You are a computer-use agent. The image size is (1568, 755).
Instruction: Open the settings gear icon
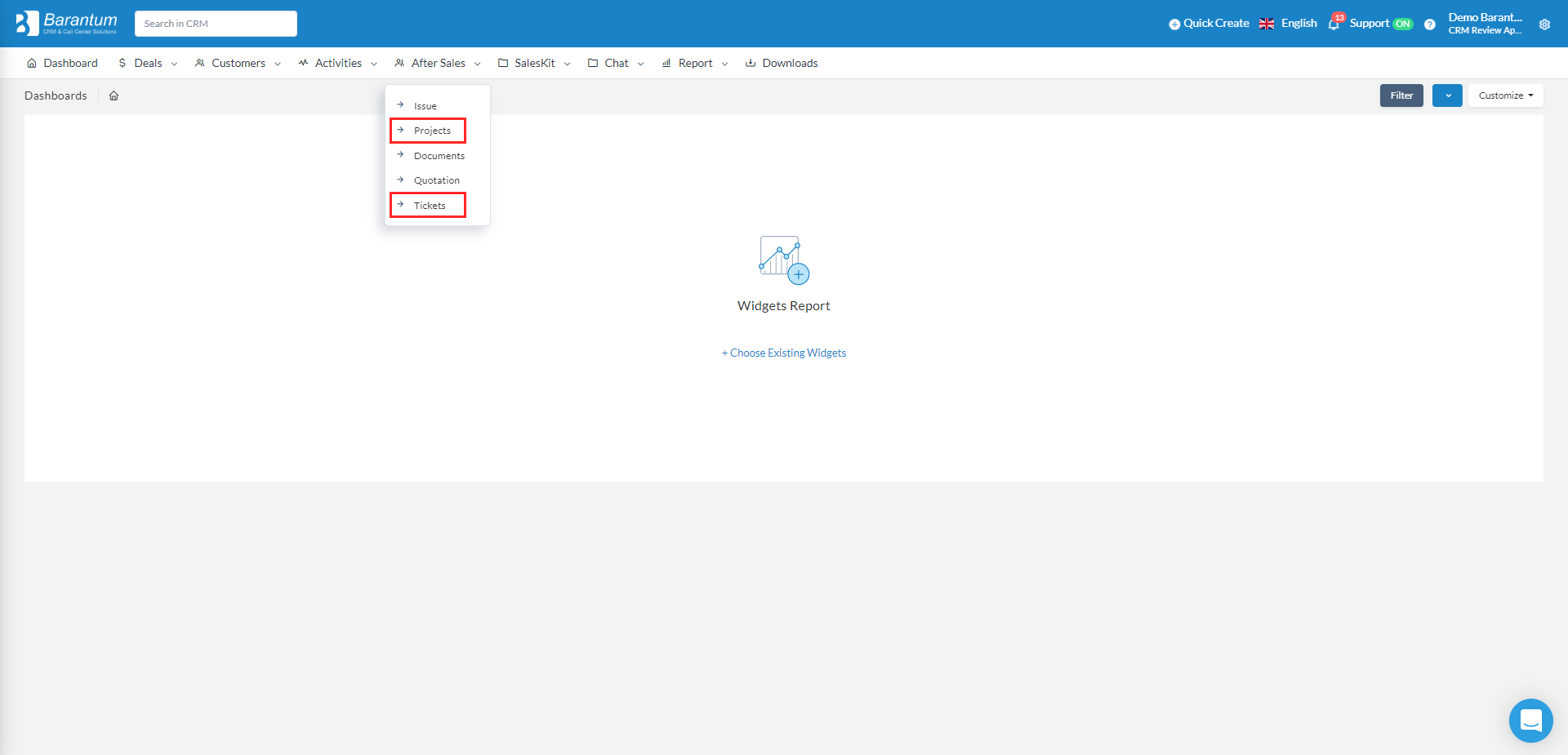pyautogui.click(x=1544, y=24)
